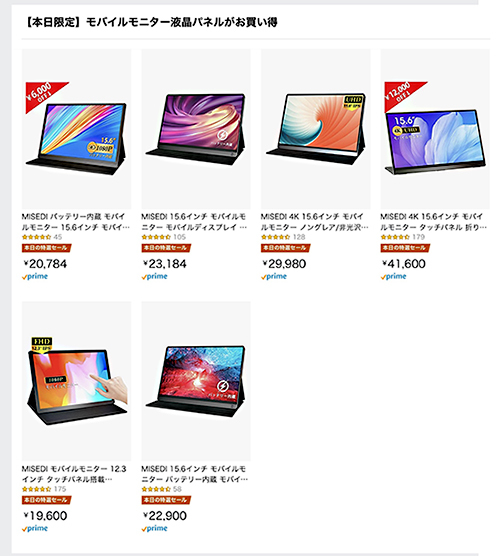Open the ¥29,980 4K monitor product image
The height and width of the screenshot is (556, 500).
316,129
